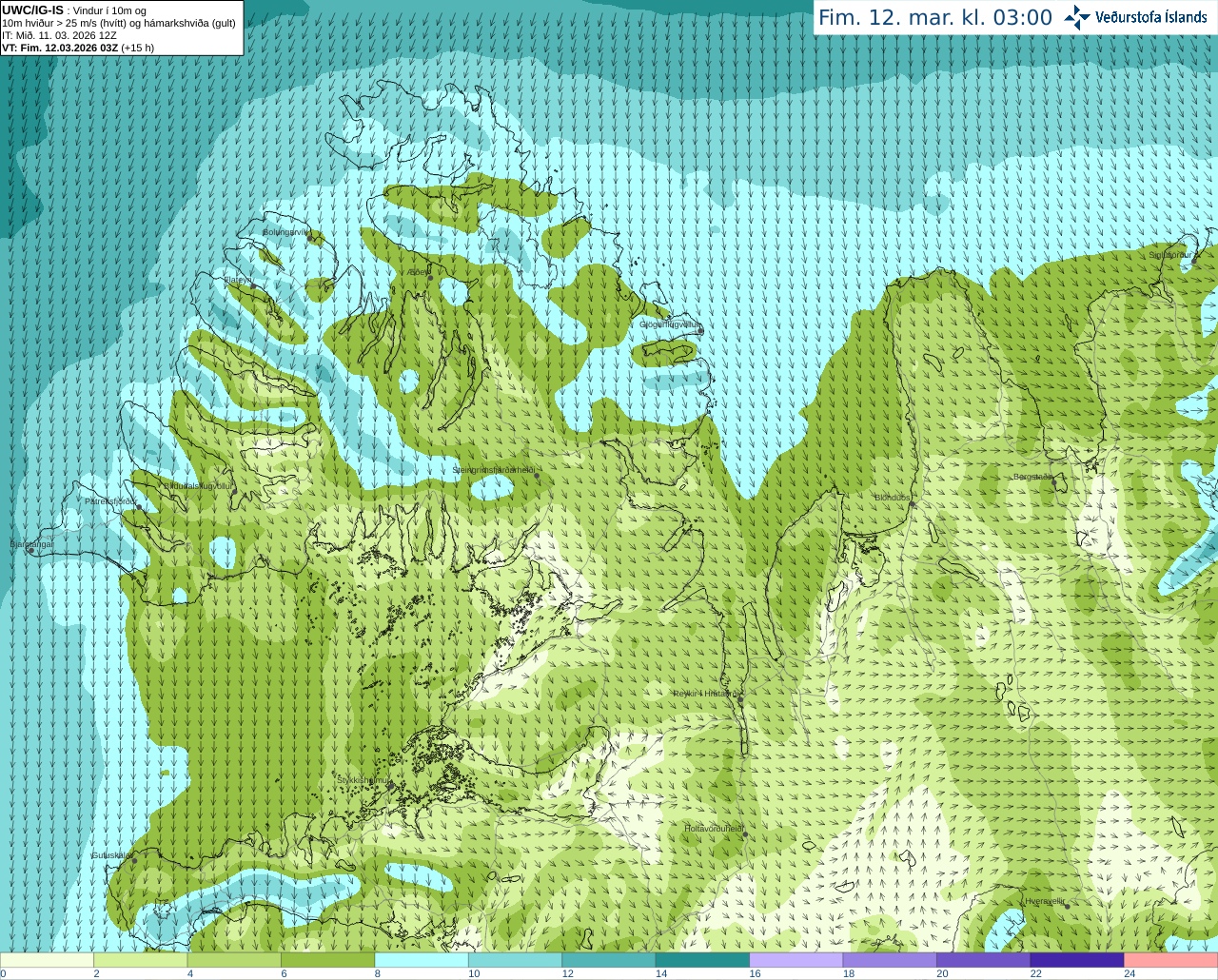
Task: Select the Bjargtangar station label
Action: coord(31,544)
